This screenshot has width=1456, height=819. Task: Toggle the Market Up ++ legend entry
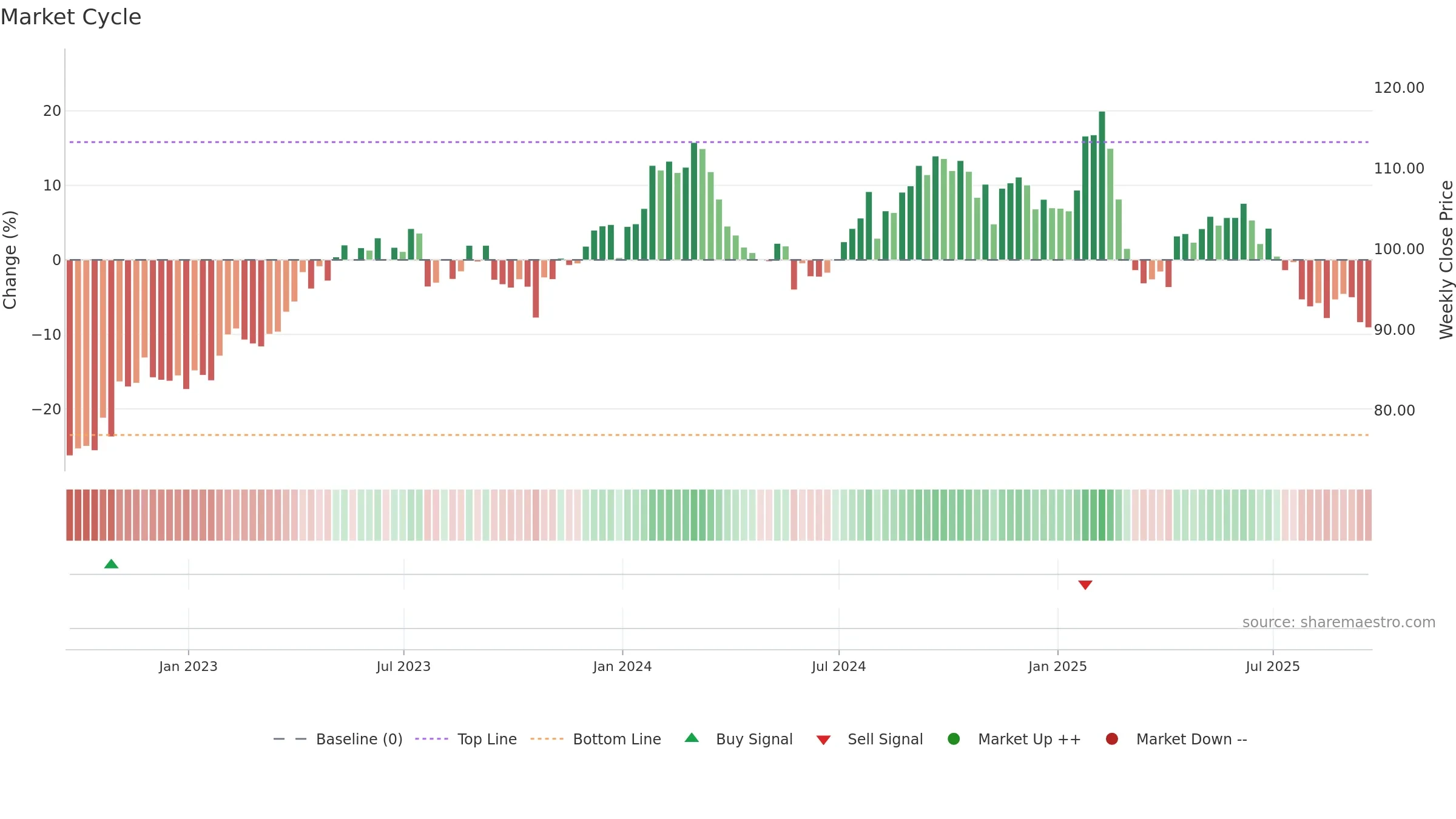[1014, 739]
